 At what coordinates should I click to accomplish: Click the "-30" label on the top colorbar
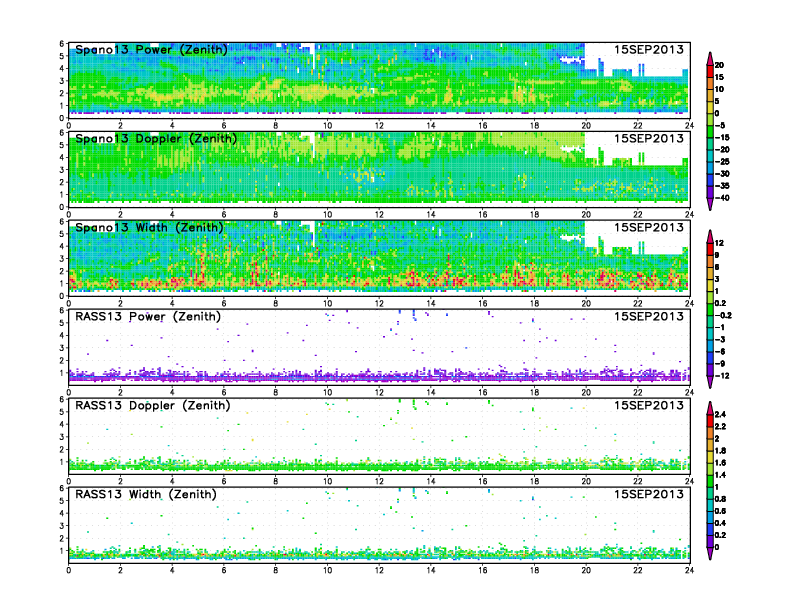pos(722,174)
